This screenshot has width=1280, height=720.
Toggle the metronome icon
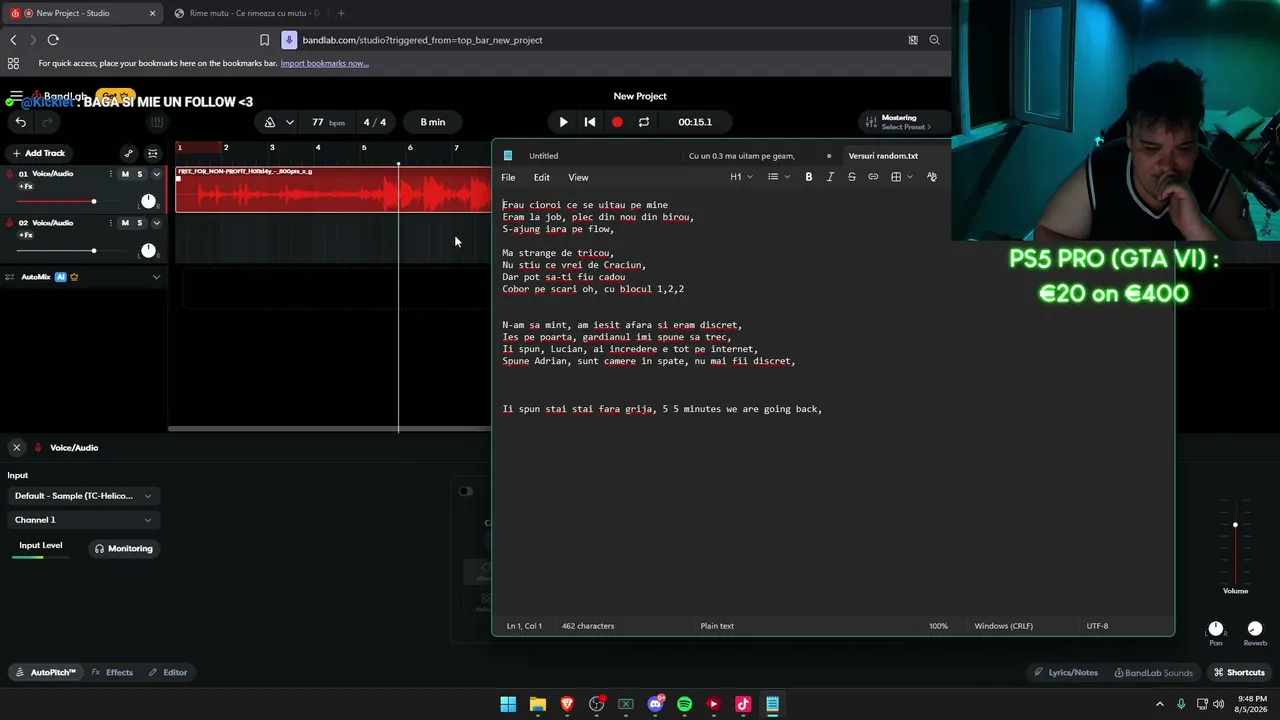(269, 122)
